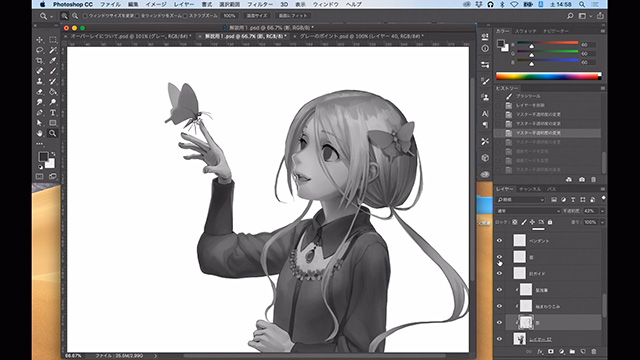The width and height of the screenshot is (640, 360).
Task: Click the 画面にフィット button
Action: tap(293, 16)
